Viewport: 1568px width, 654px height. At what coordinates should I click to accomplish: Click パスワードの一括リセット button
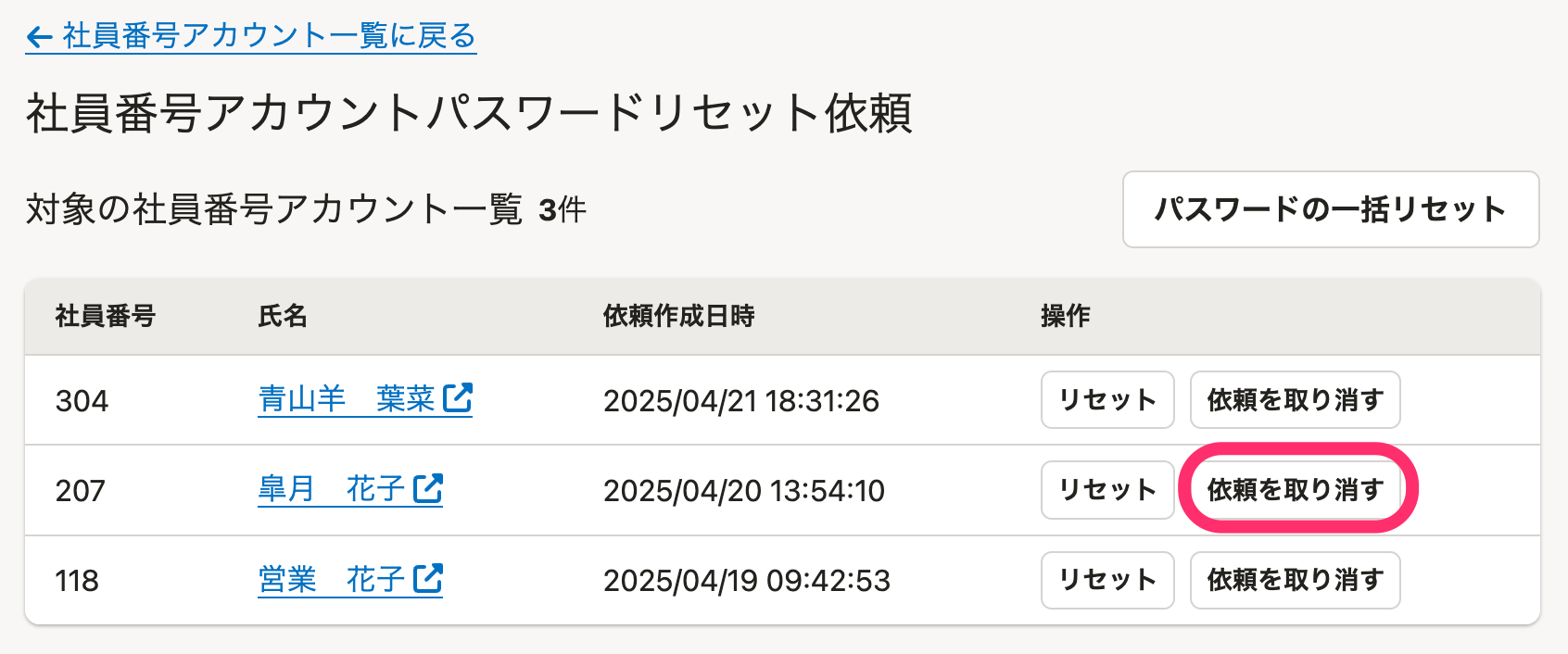point(1331,209)
